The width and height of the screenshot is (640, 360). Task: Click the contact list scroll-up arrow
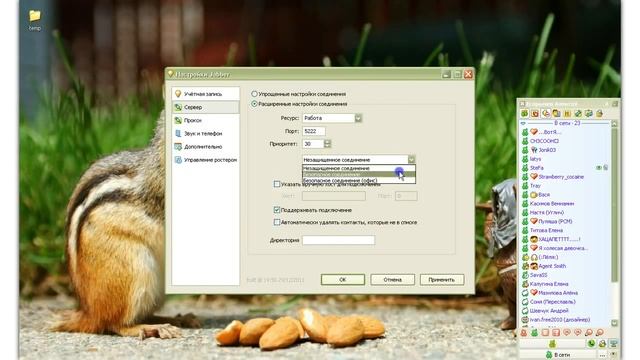coord(615,124)
